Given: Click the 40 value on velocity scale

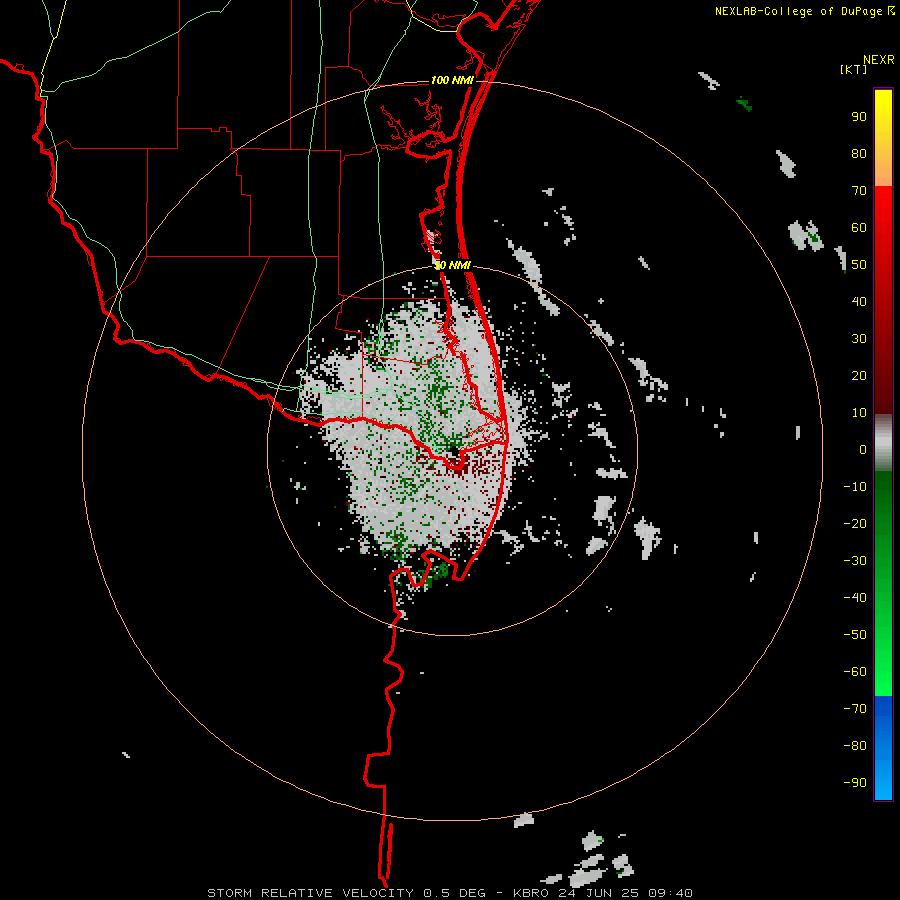Looking at the screenshot, I should click(859, 302).
